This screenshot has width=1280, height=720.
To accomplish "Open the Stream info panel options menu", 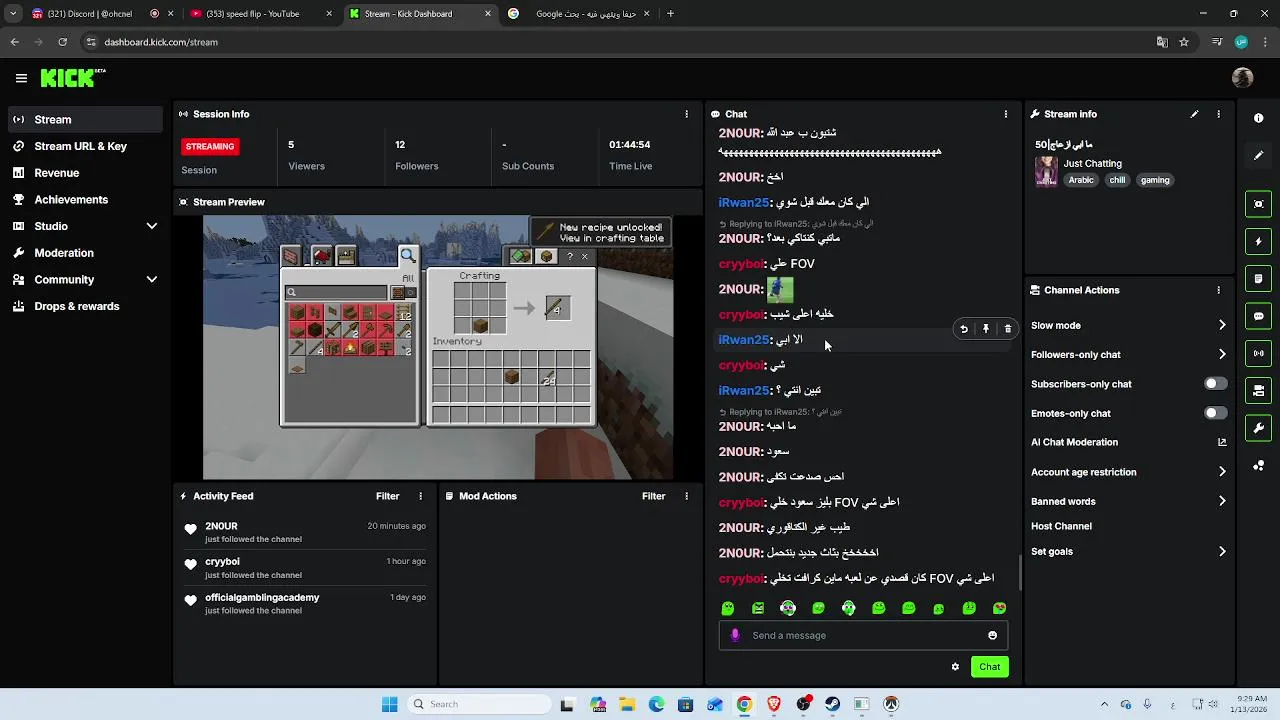I will point(1218,114).
